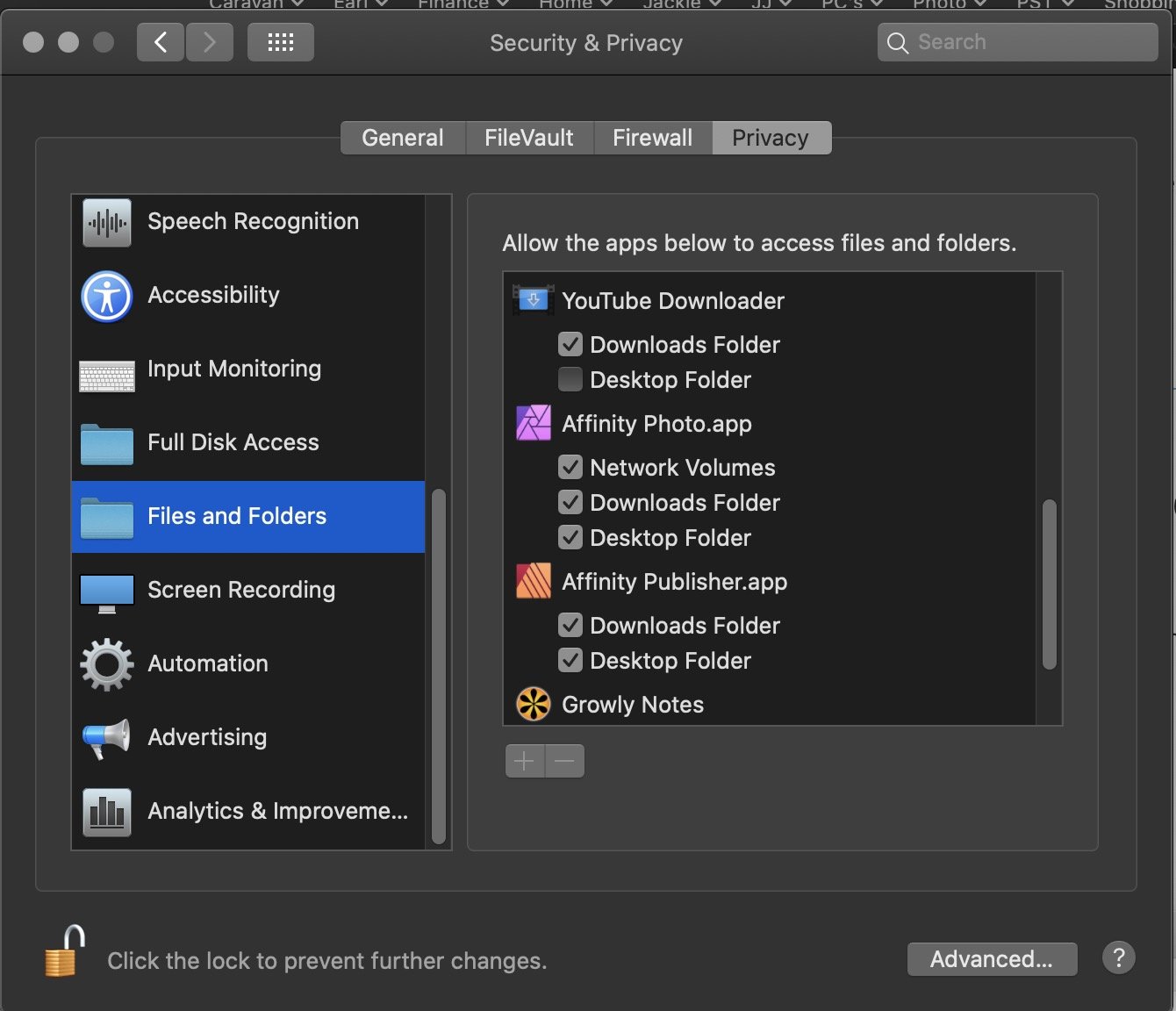
Task: Show all preferences grid button
Action: click(x=281, y=42)
